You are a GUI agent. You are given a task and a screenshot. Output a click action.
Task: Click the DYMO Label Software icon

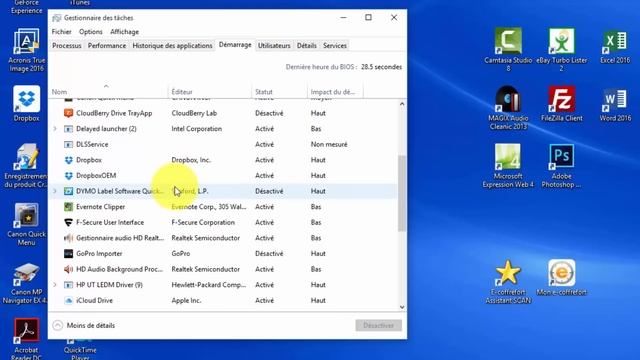tap(69, 191)
